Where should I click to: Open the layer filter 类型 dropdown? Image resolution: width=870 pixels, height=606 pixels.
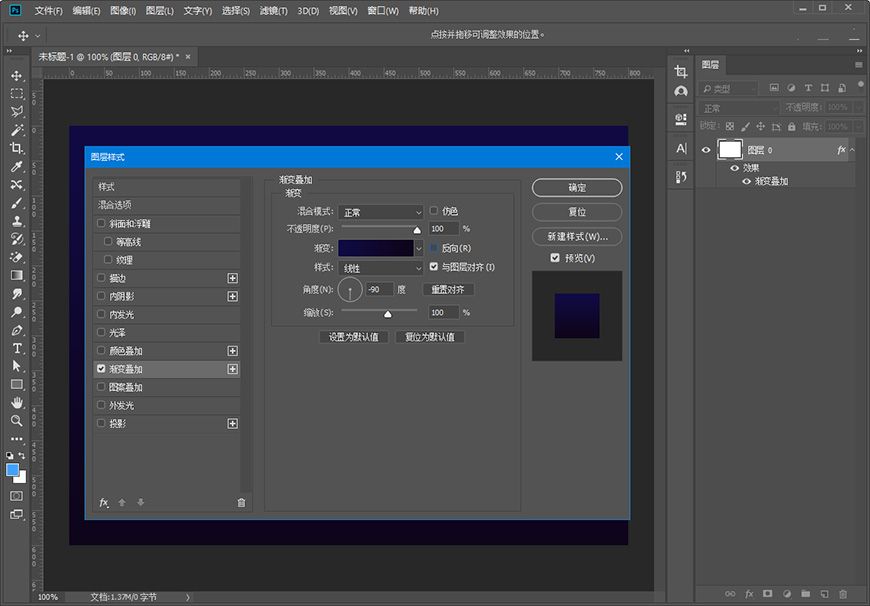(727, 88)
